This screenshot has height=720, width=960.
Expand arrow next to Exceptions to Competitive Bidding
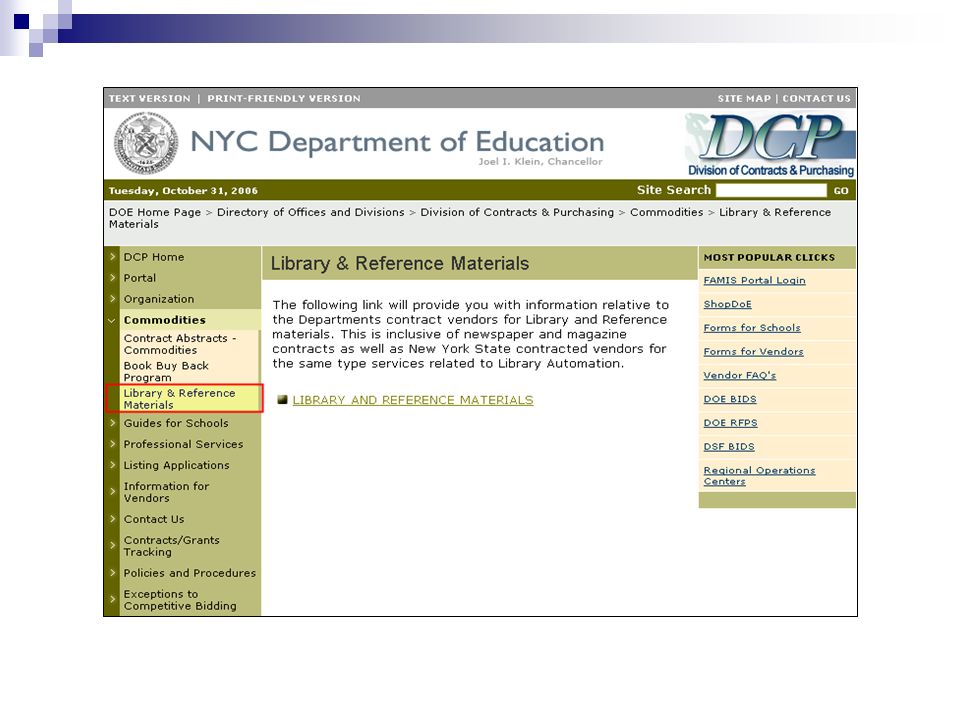click(x=112, y=600)
